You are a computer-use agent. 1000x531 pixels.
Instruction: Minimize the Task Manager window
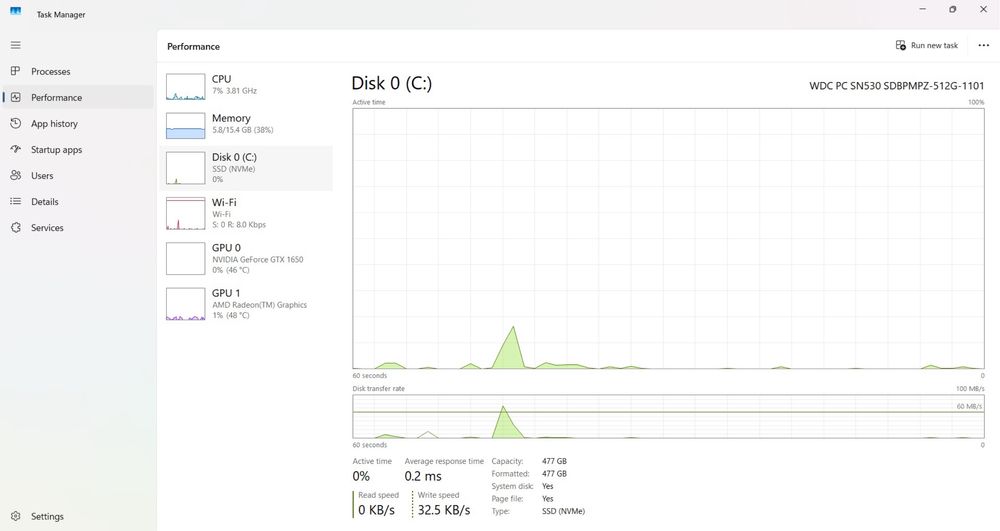coord(922,10)
